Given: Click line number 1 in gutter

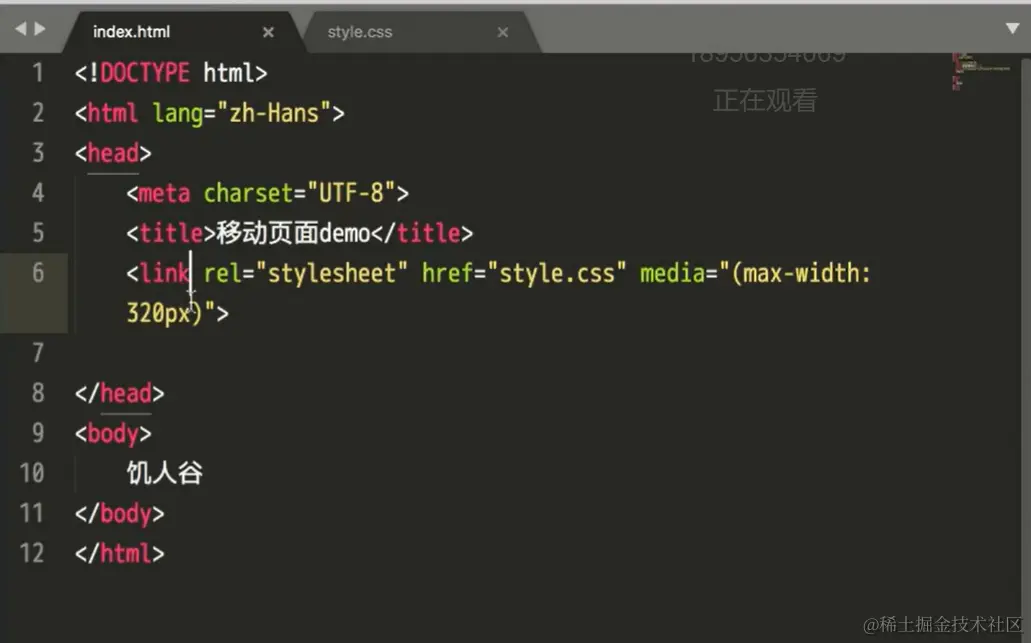Looking at the screenshot, I should (38, 72).
